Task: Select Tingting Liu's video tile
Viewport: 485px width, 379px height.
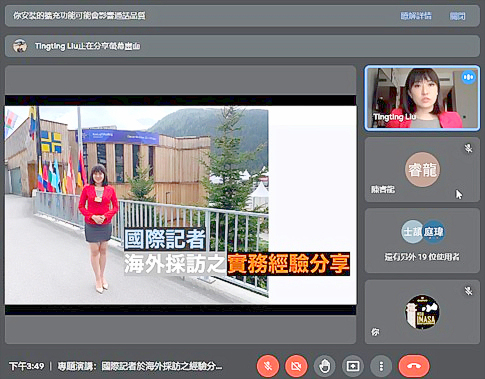Action: pos(422,98)
